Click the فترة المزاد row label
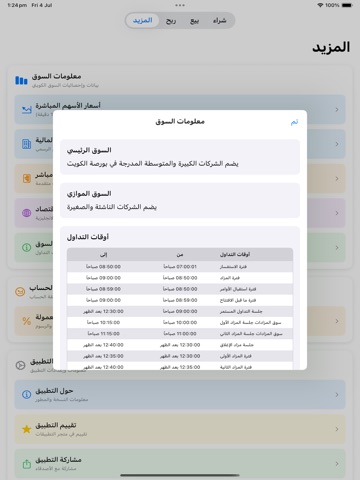 pyautogui.click(x=230, y=278)
